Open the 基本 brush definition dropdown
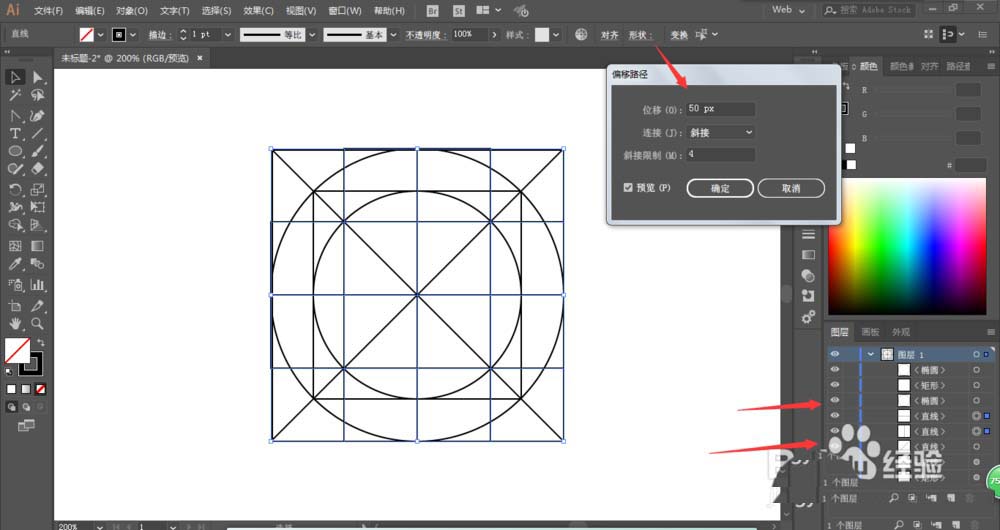This screenshot has height=530, width=1000. (x=393, y=34)
